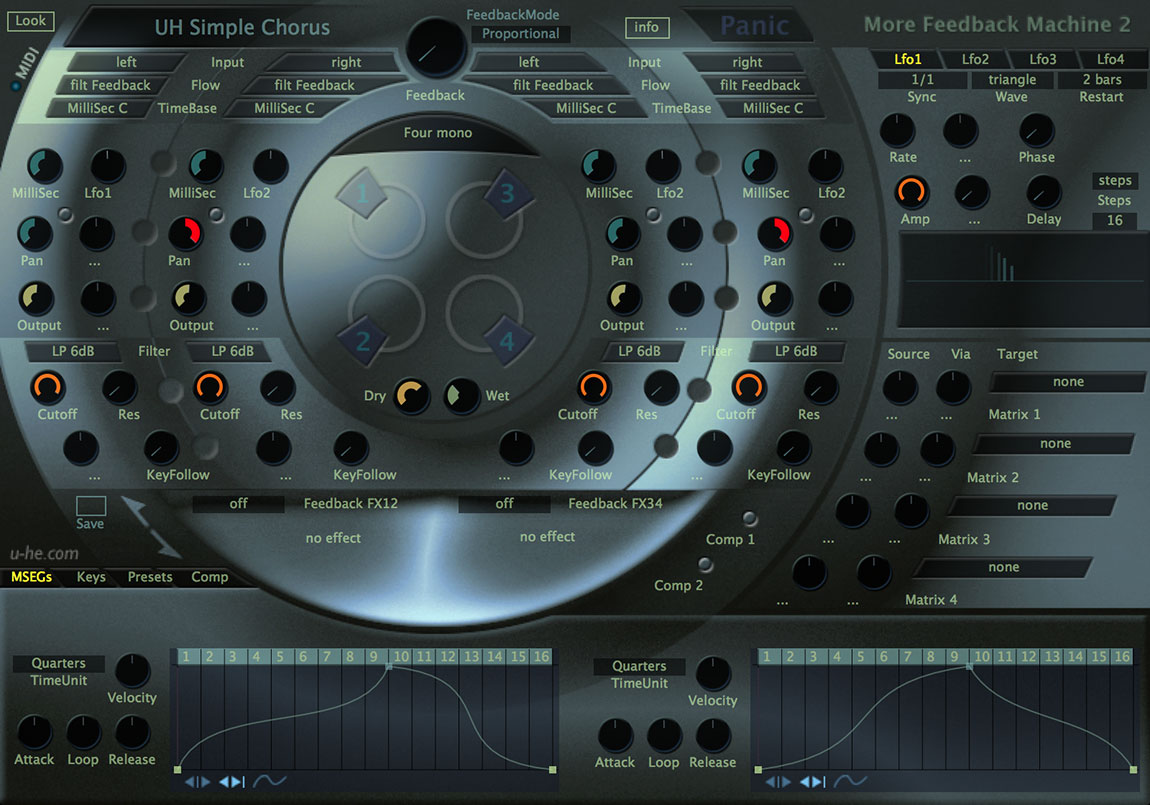Click the left MSEG Attack knob
1150x805 pixels.
34,732
